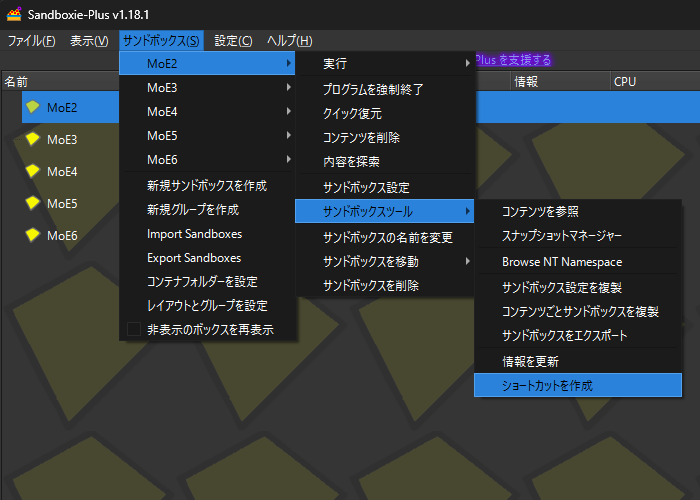Select the MoE6 row in sandbox list
Image resolution: width=700 pixels, height=500 pixels.
point(62,235)
